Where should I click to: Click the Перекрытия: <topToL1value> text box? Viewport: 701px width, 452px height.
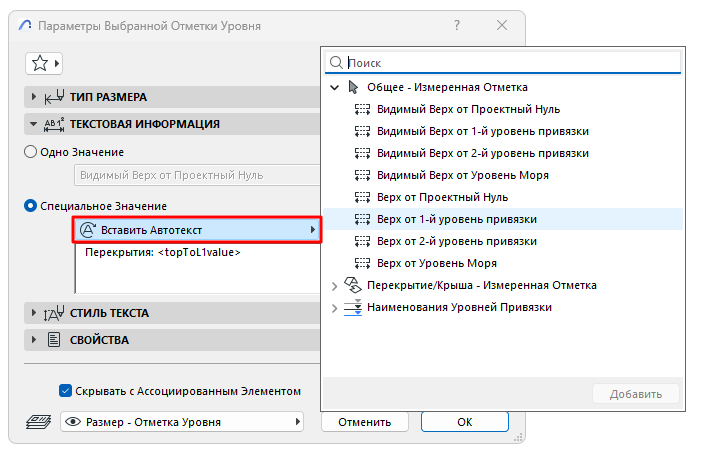click(198, 268)
